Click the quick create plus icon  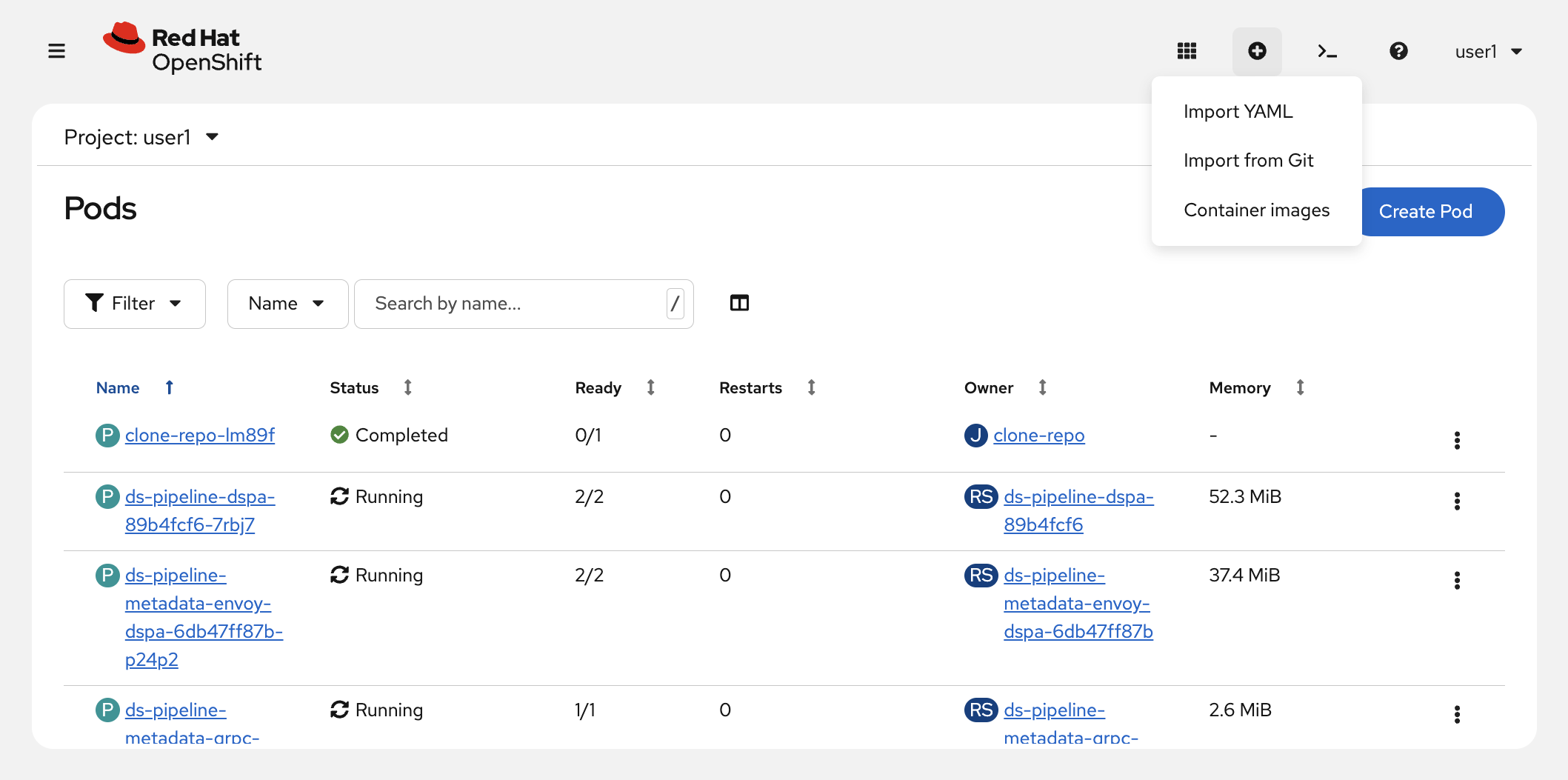tap(1256, 50)
